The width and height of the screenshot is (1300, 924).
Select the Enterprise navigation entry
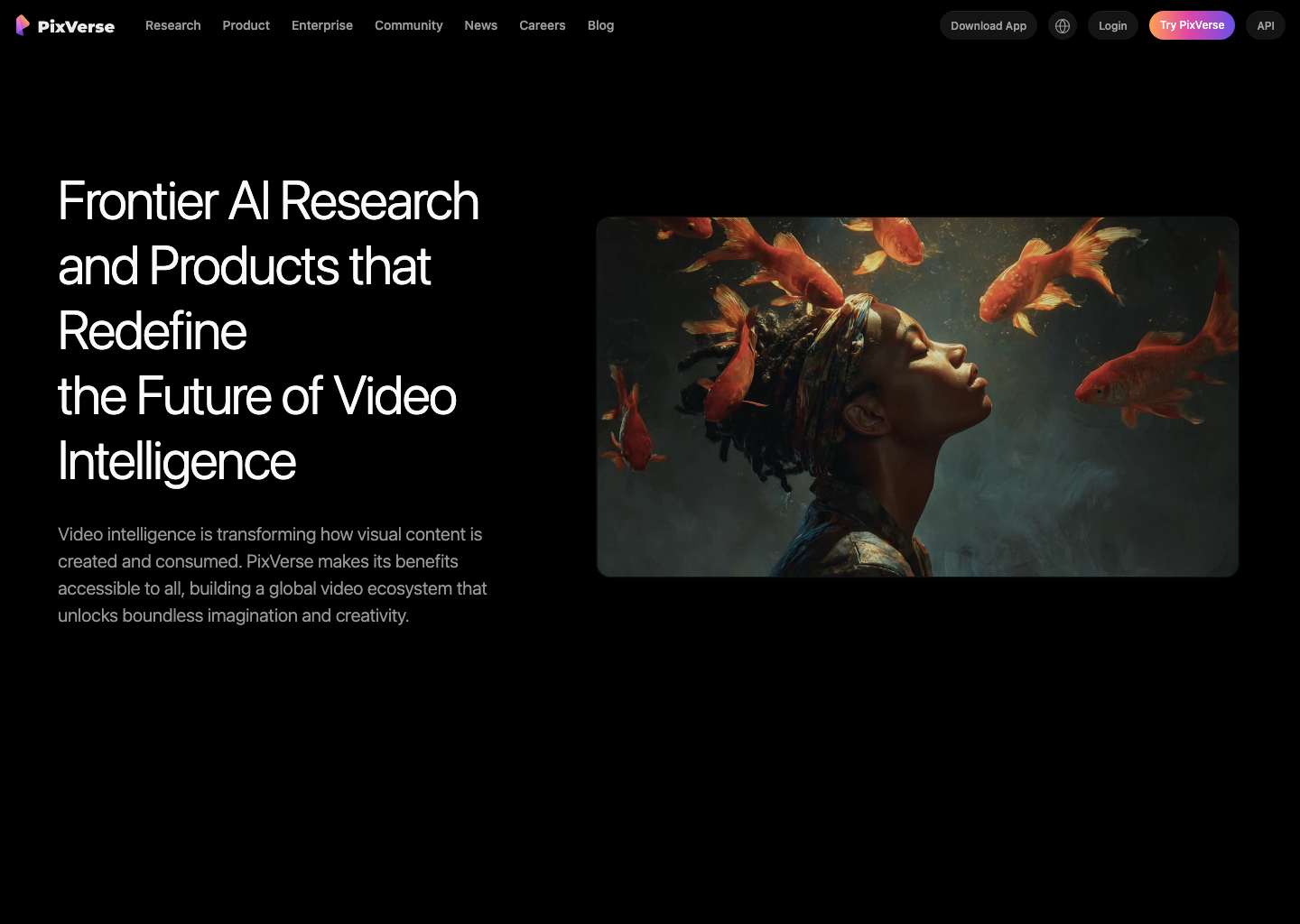click(x=321, y=25)
